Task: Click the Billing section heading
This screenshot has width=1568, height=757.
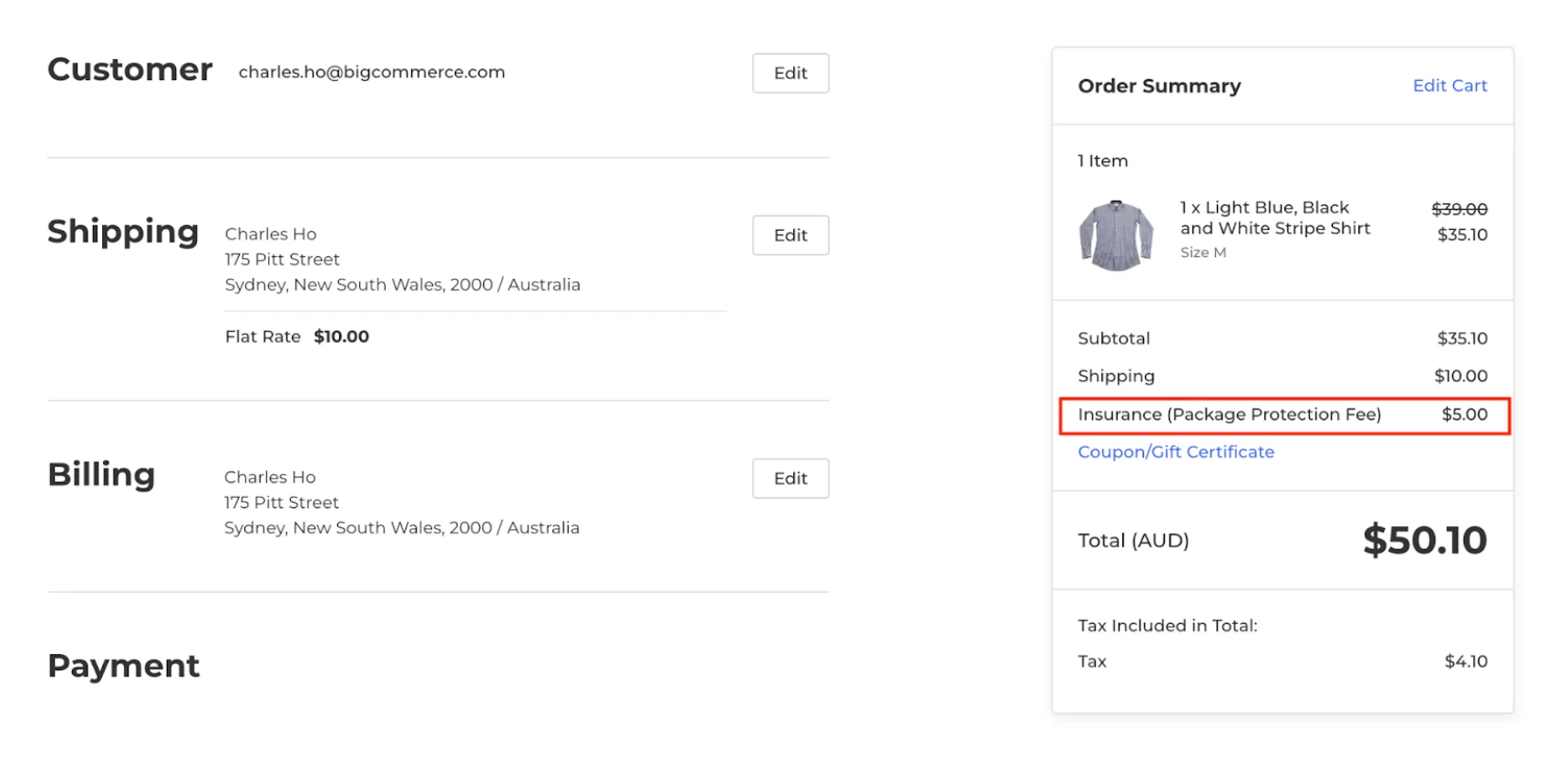Action: [101, 475]
